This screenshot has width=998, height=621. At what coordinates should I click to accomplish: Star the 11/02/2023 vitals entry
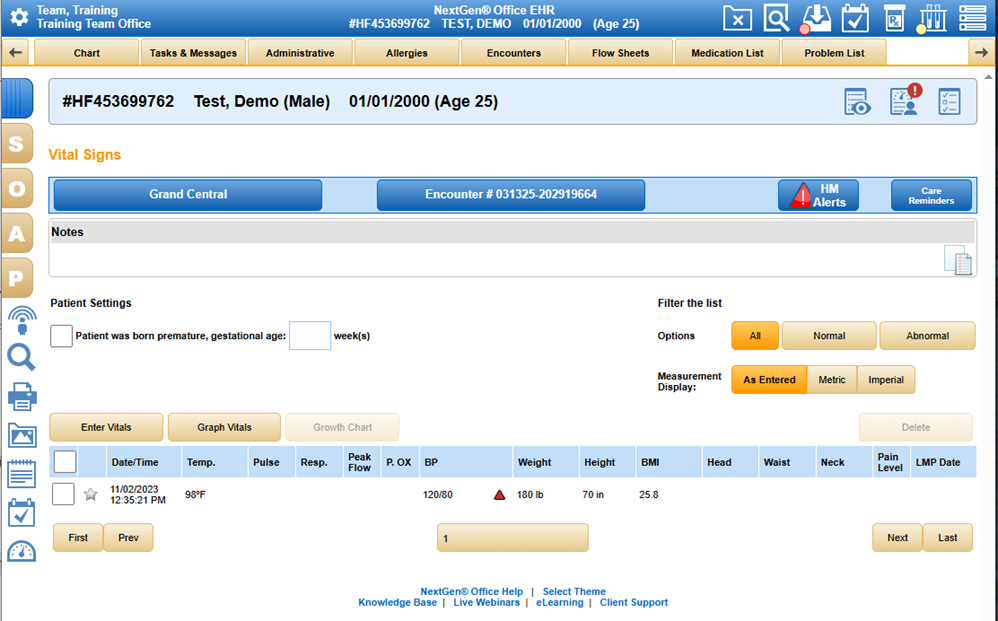pyautogui.click(x=91, y=494)
